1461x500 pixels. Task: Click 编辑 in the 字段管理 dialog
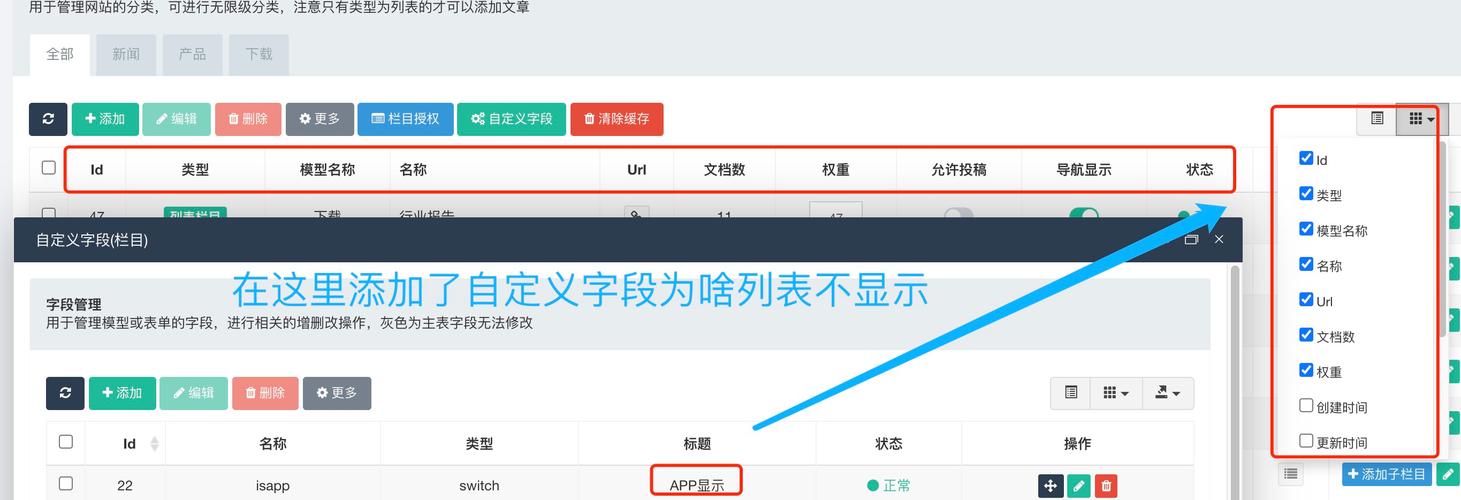(194, 393)
